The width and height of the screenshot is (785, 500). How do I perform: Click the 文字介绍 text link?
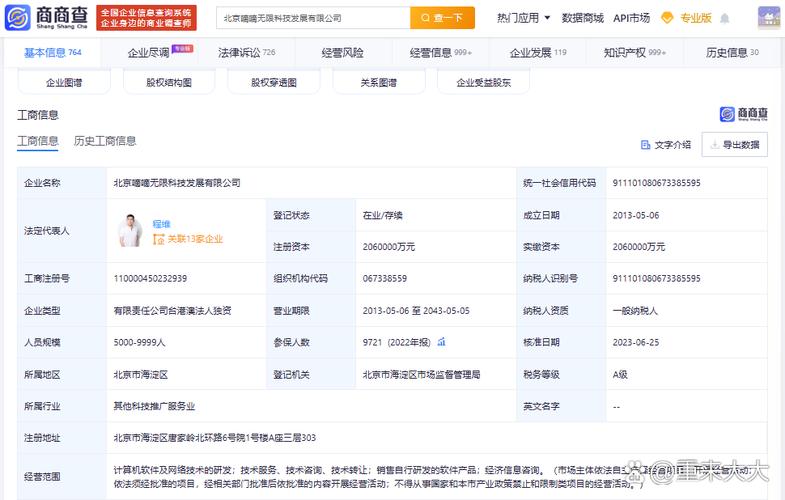tap(672, 145)
